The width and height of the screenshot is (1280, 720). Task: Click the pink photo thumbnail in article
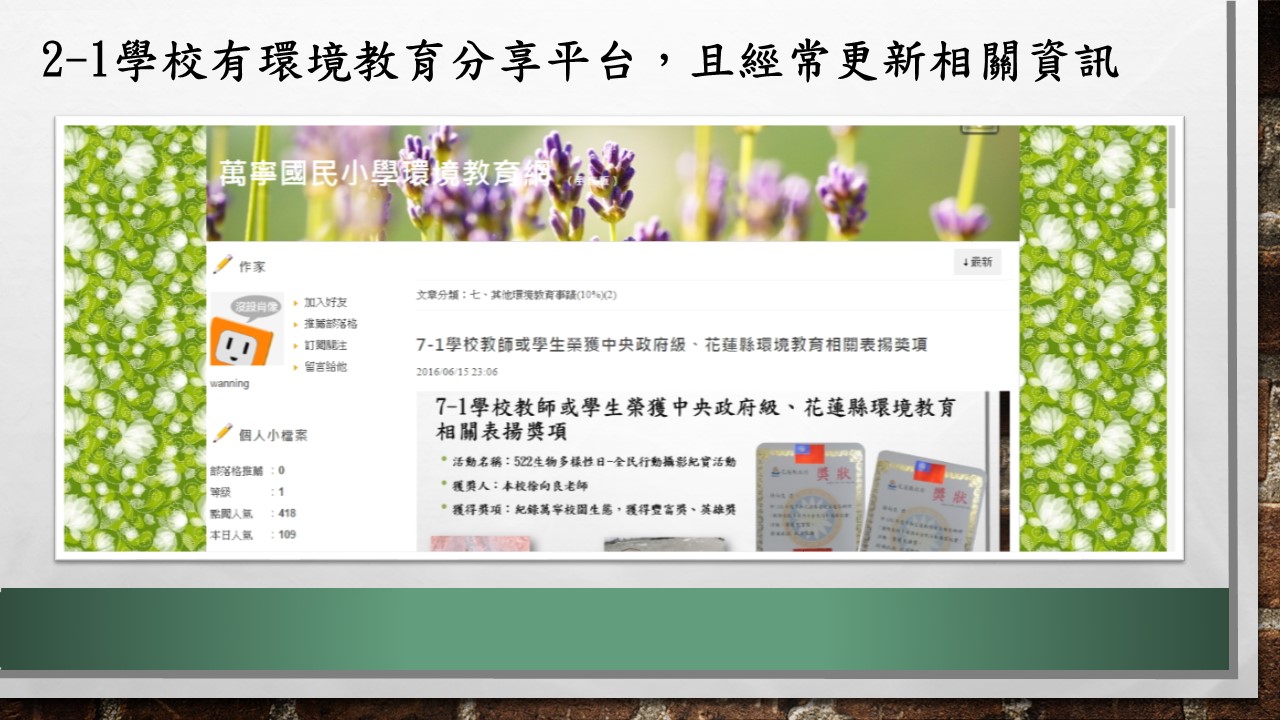tap(479, 543)
